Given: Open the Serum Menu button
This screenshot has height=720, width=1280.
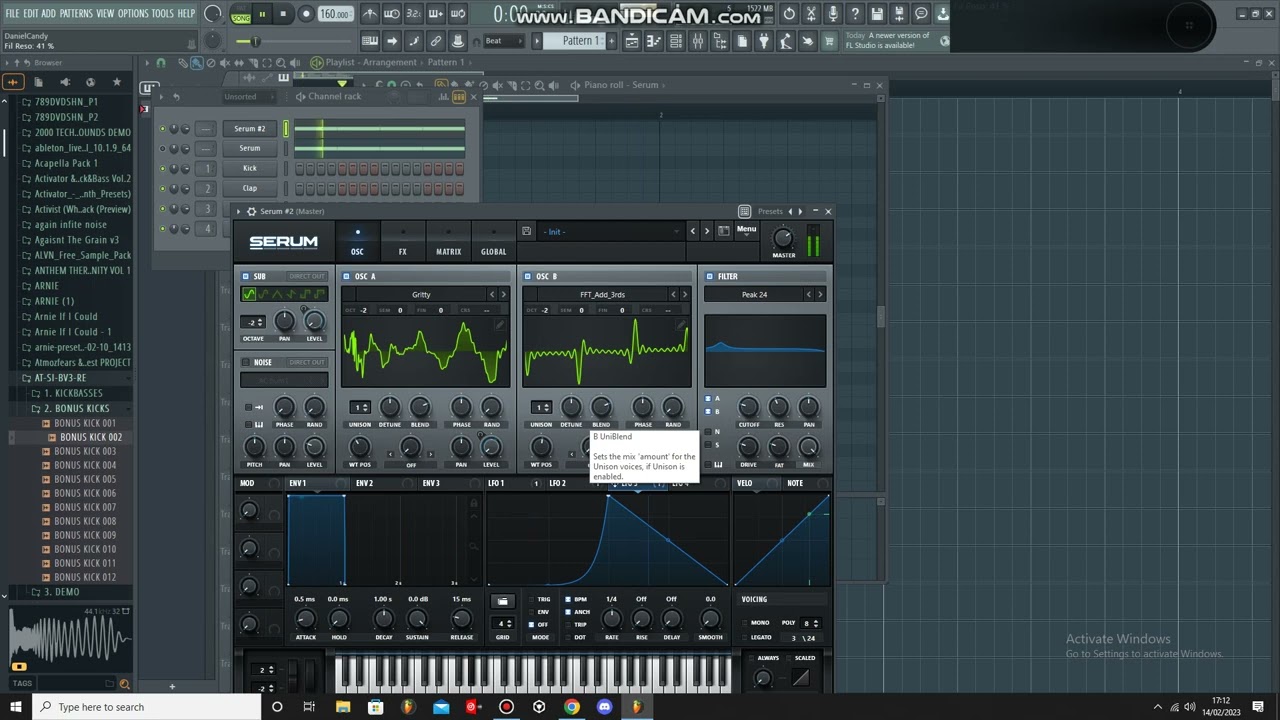Looking at the screenshot, I should point(747,231).
